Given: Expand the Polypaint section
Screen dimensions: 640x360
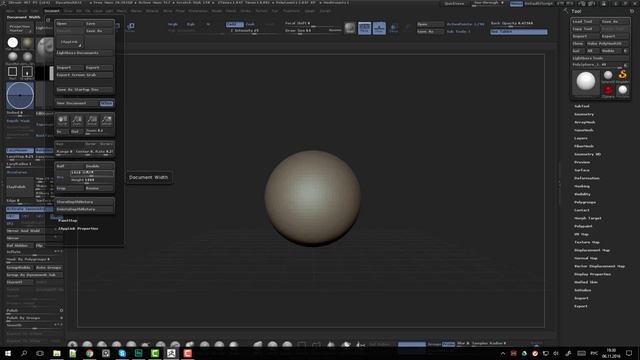Looking at the screenshot, I should pyautogui.click(x=583, y=226).
